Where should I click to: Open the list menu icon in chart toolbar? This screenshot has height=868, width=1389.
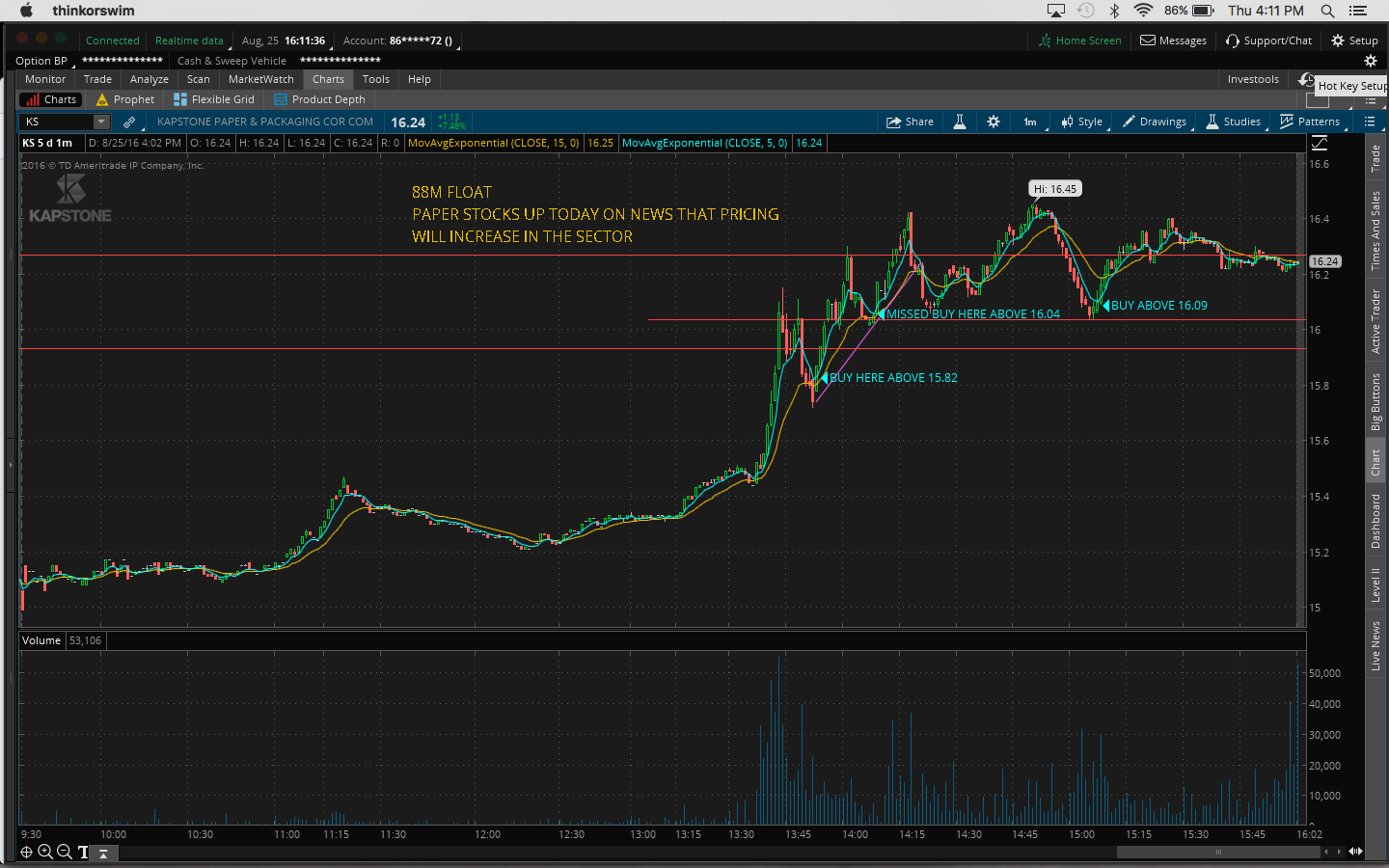pos(1370,122)
